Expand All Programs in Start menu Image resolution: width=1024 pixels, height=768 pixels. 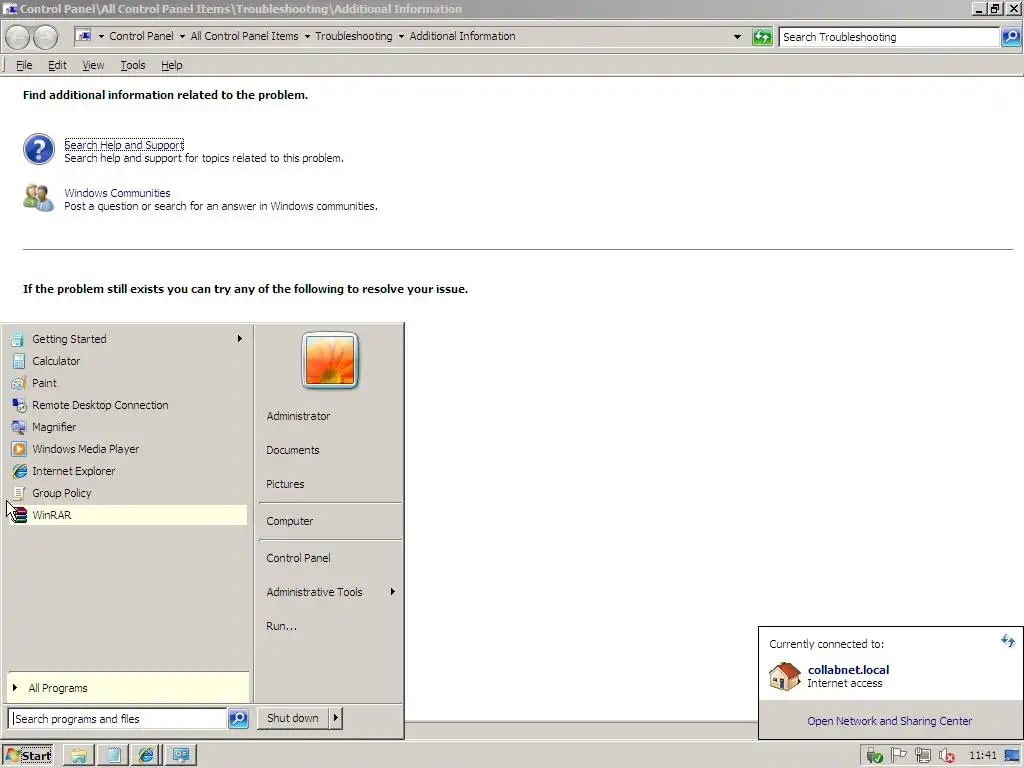128,688
